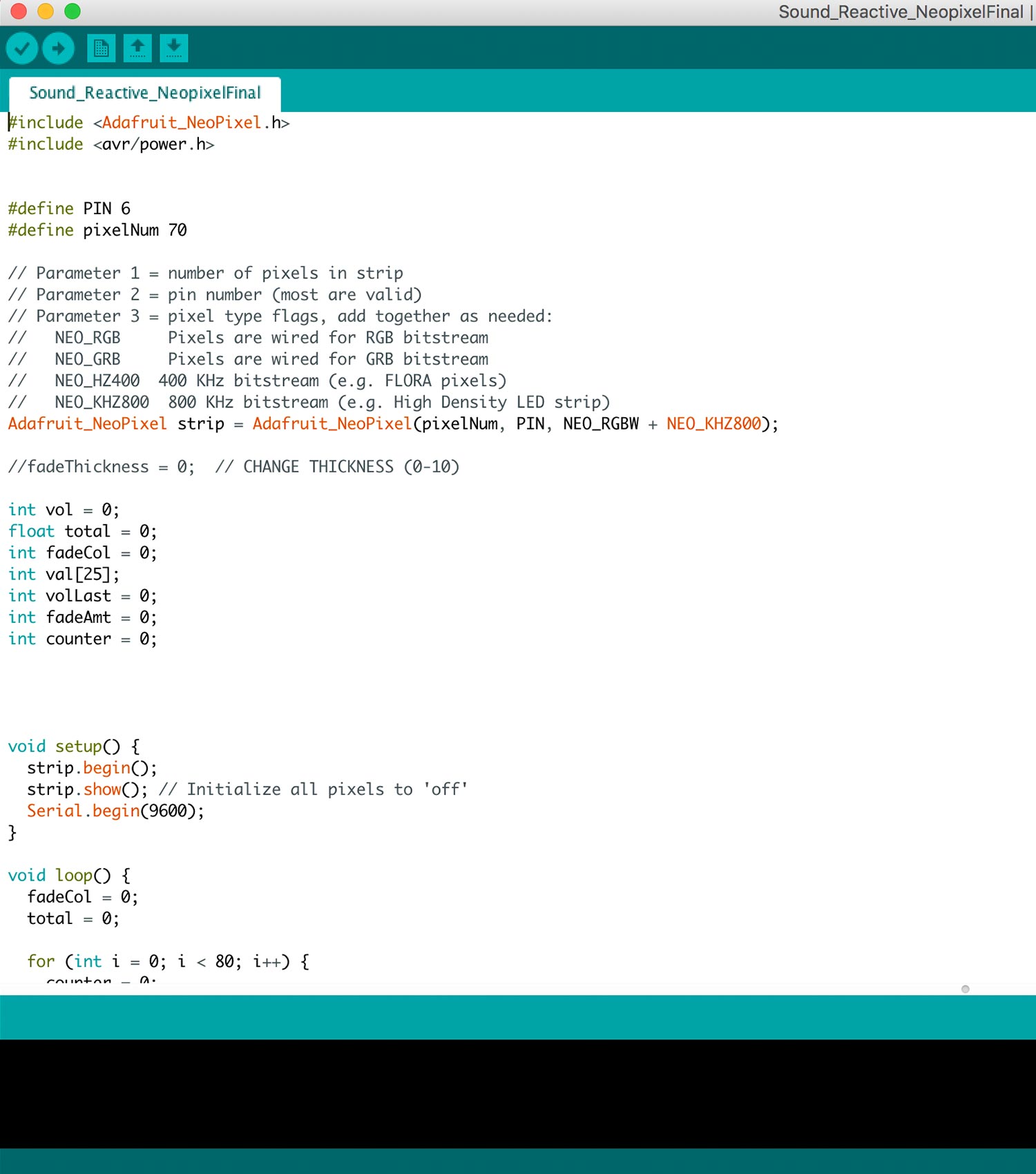Click the 'void setup() {' line
1036x1174 pixels.
[74, 747]
